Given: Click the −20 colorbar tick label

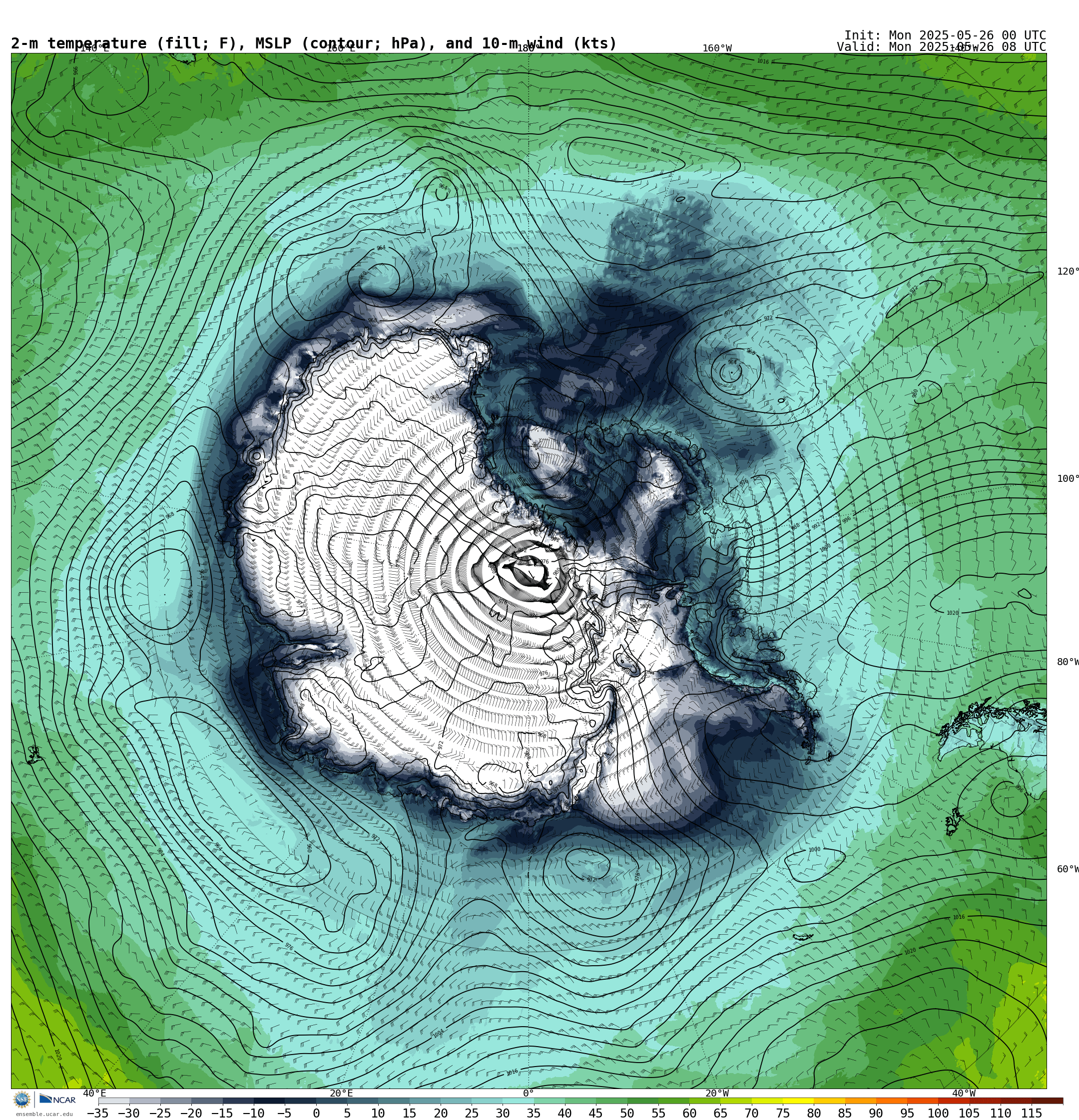Looking at the screenshot, I should coord(191,1114).
